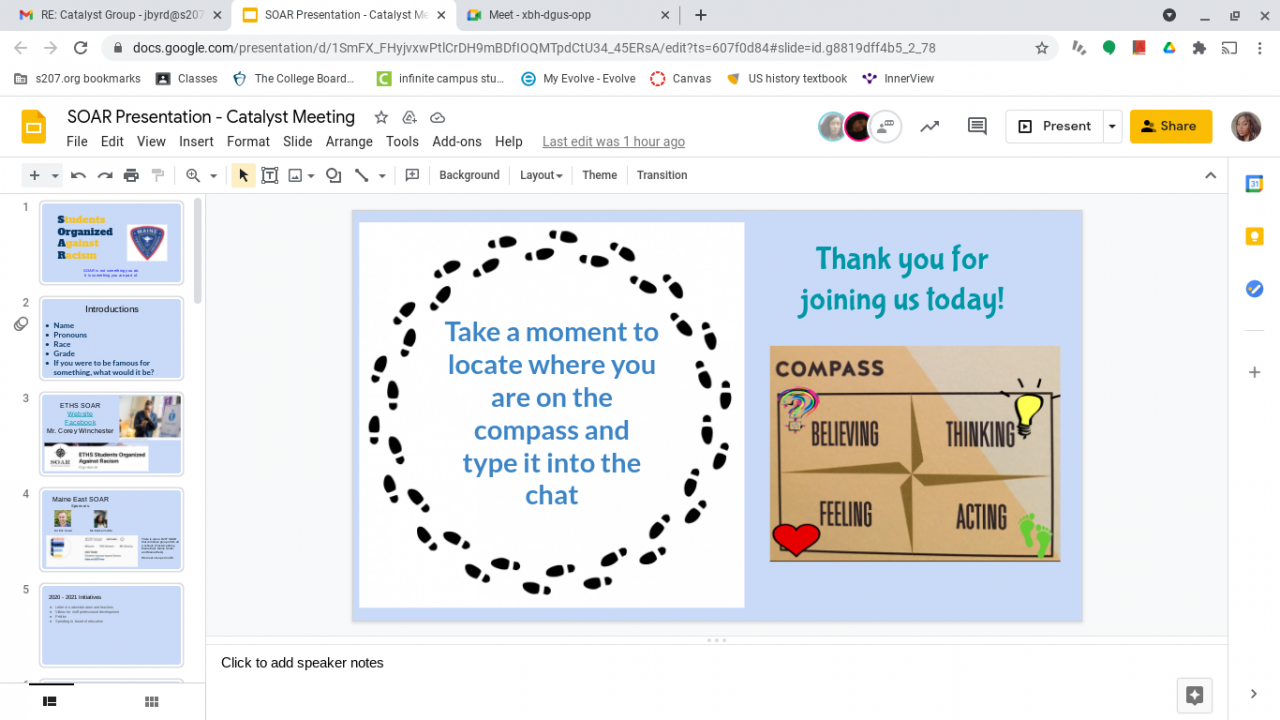Click the Background button
1280x720 pixels.
(x=469, y=175)
